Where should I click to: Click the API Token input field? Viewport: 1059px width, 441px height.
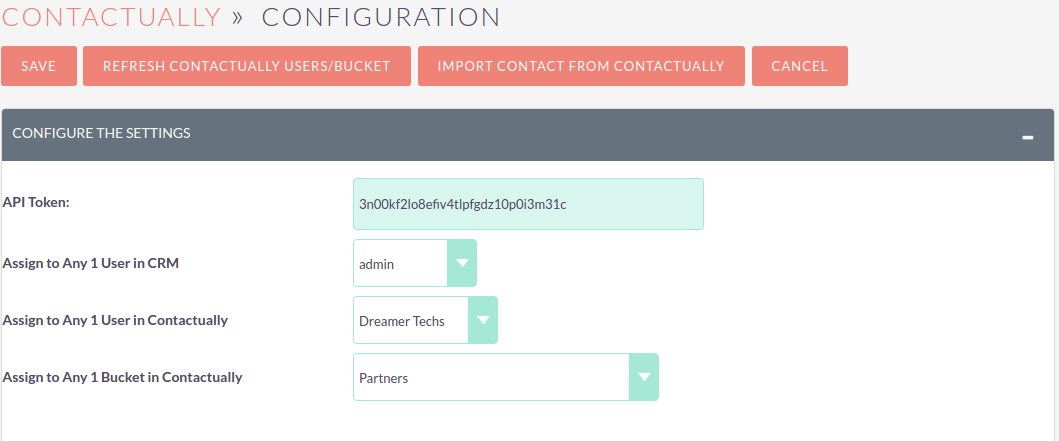tap(528, 204)
